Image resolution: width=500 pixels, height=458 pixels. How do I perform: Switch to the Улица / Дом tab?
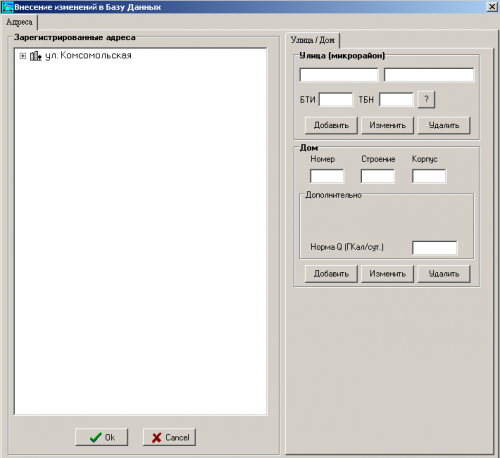coord(312,40)
